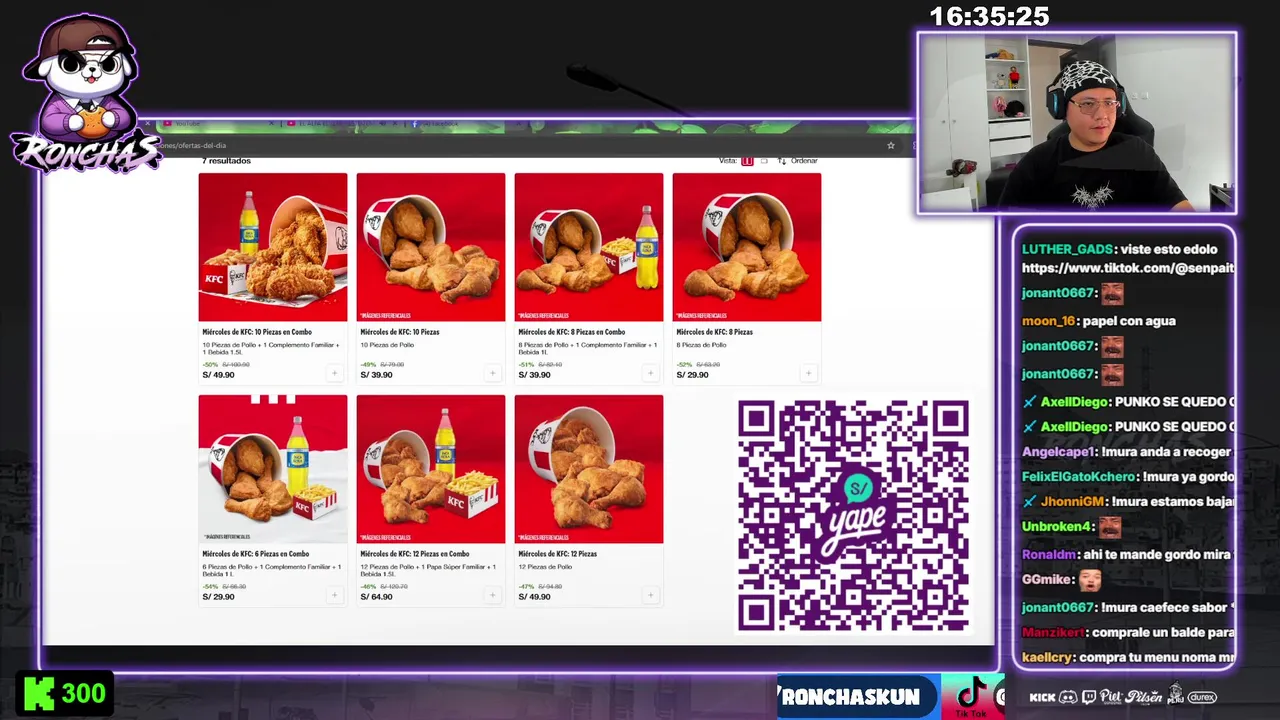Image resolution: width=1280 pixels, height=720 pixels.
Task: Click the Yape QR code
Action: coord(853,515)
